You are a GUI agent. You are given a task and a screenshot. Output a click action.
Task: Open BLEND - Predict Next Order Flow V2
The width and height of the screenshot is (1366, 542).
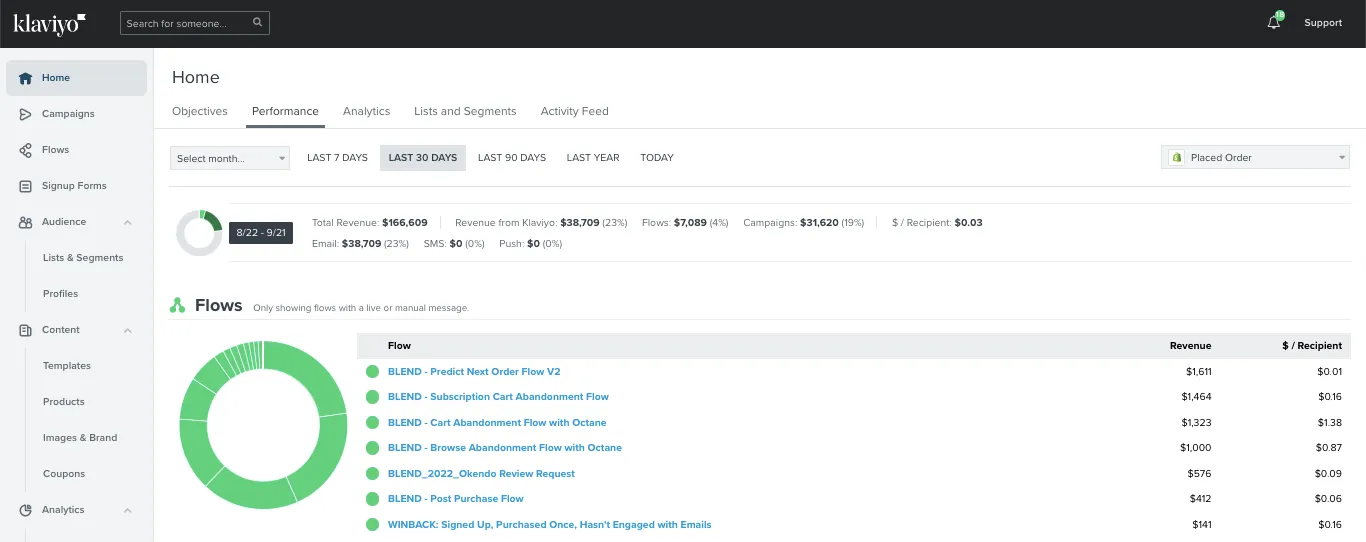(474, 372)
